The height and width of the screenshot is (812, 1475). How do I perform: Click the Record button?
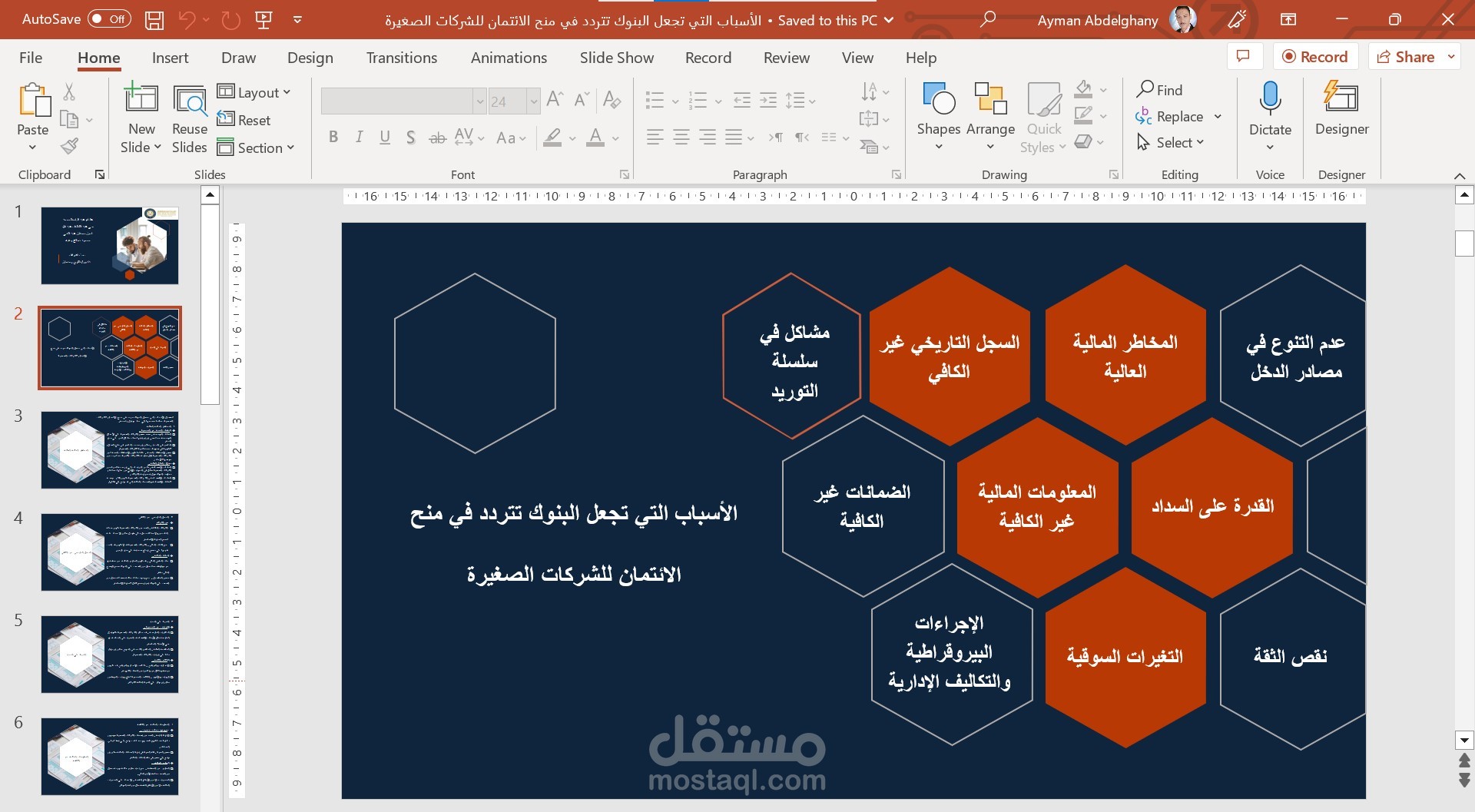(x=1315, y=57)
